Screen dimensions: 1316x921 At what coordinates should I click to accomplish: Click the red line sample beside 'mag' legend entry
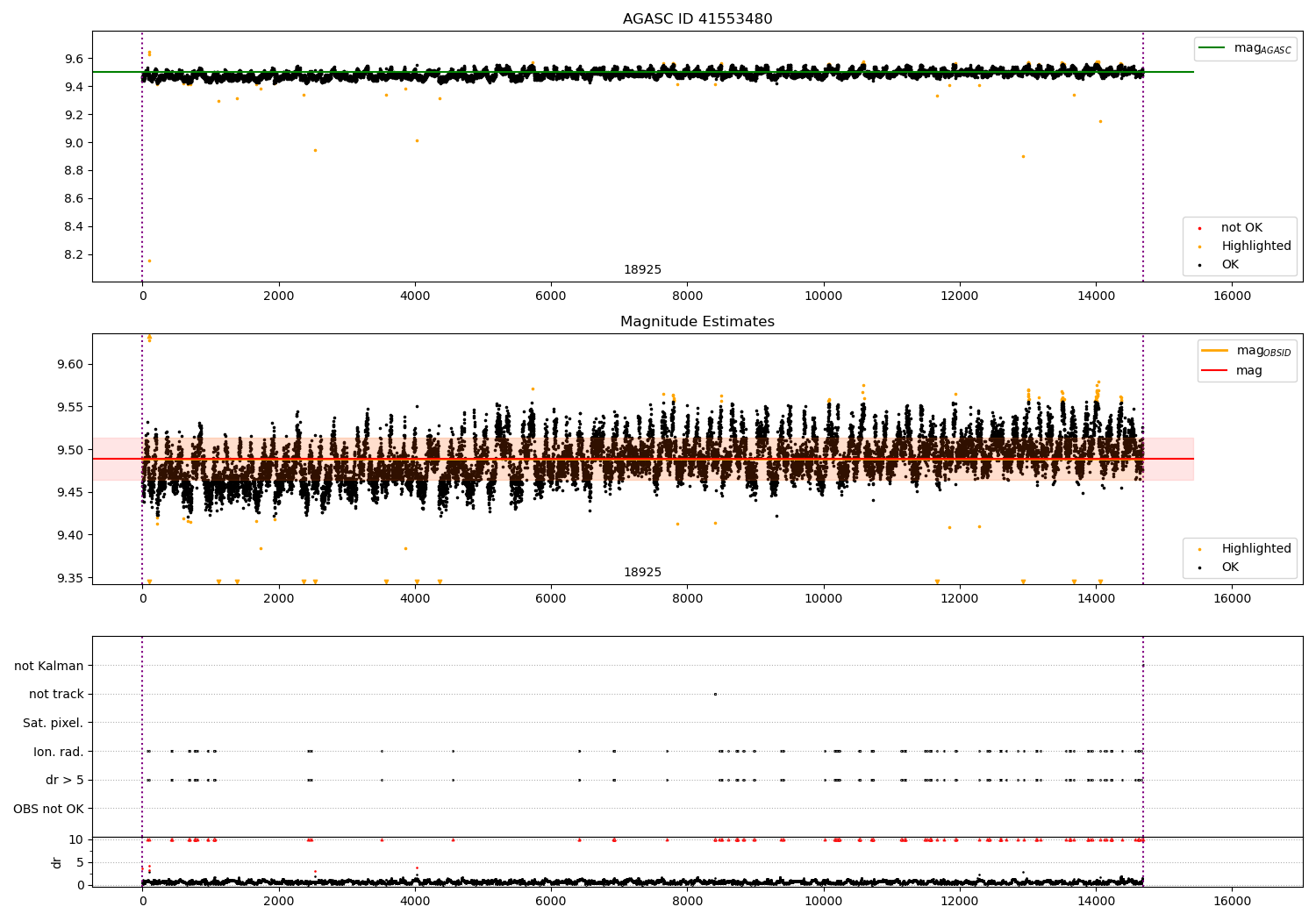point(1215,370)
